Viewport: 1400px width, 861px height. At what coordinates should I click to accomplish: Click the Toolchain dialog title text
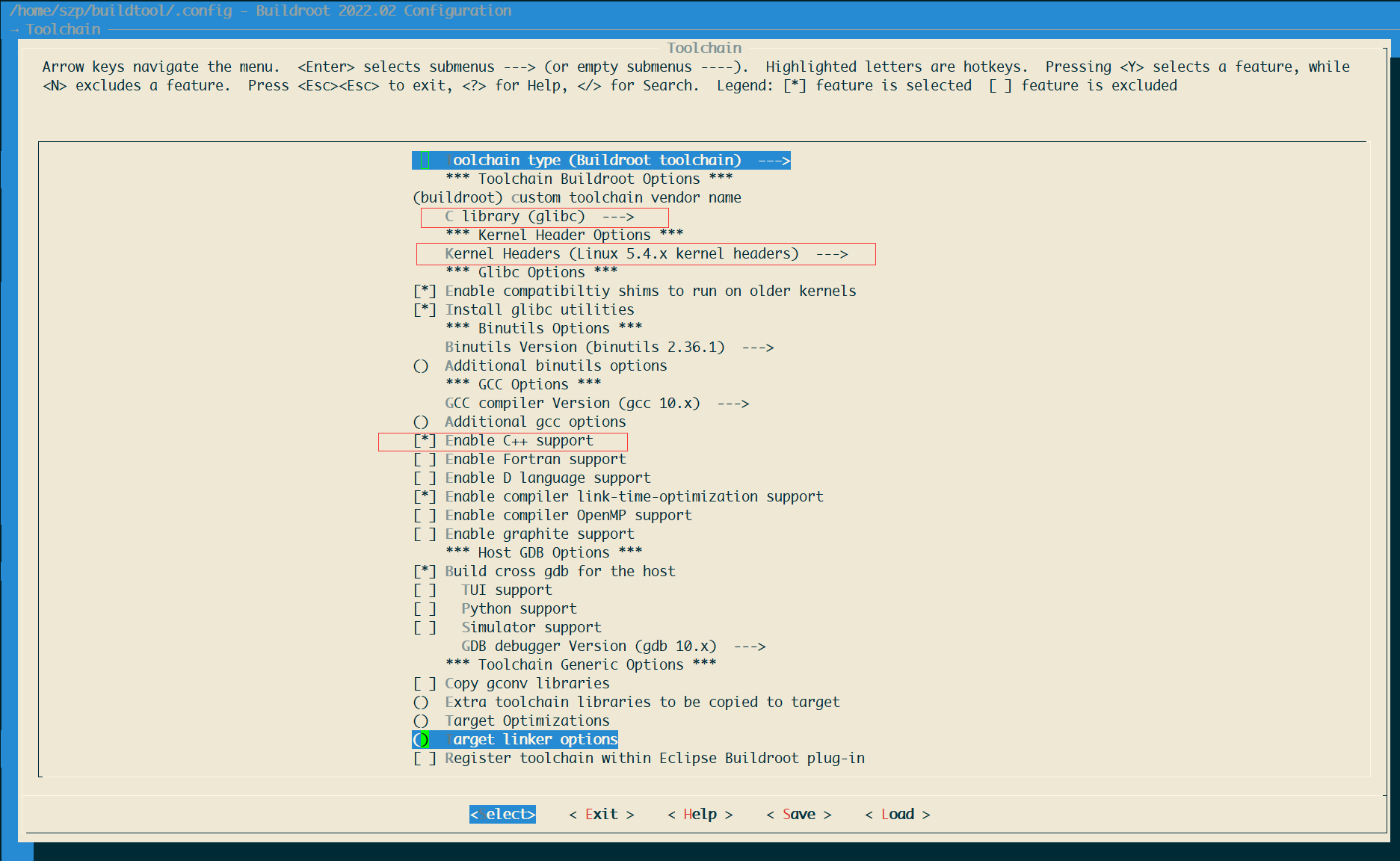(704, 48)
